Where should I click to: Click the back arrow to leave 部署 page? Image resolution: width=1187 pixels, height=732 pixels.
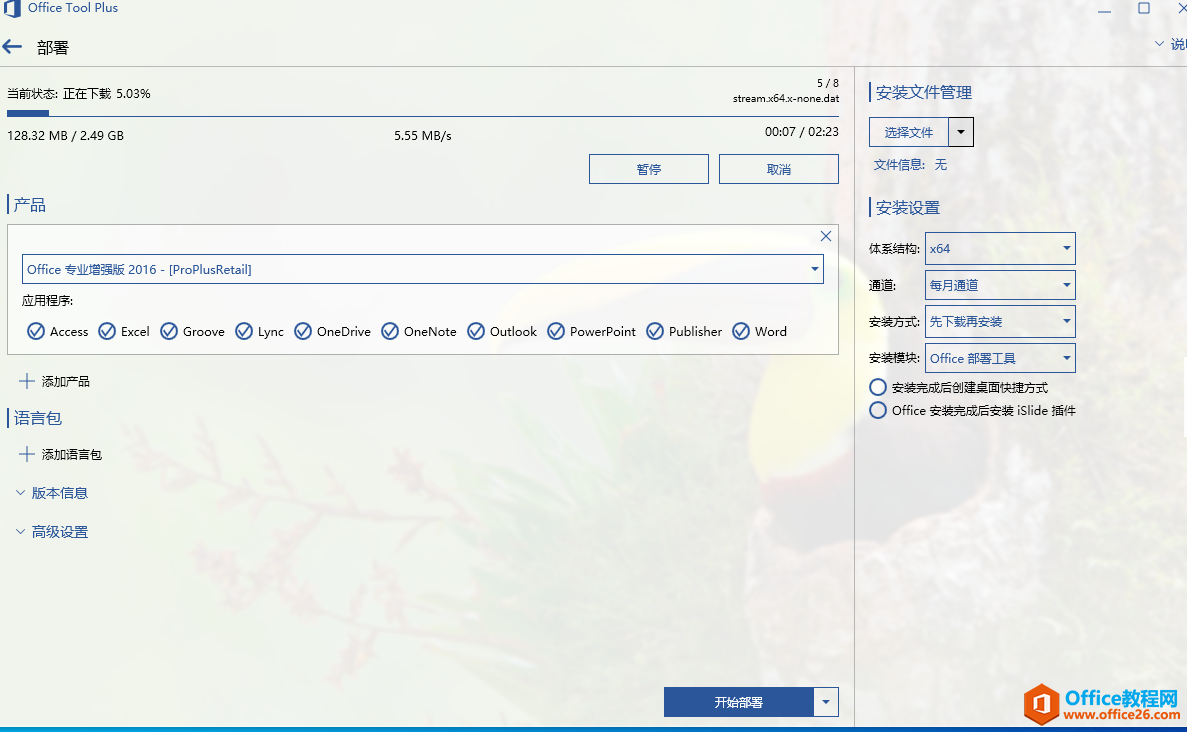pos(14,46)
